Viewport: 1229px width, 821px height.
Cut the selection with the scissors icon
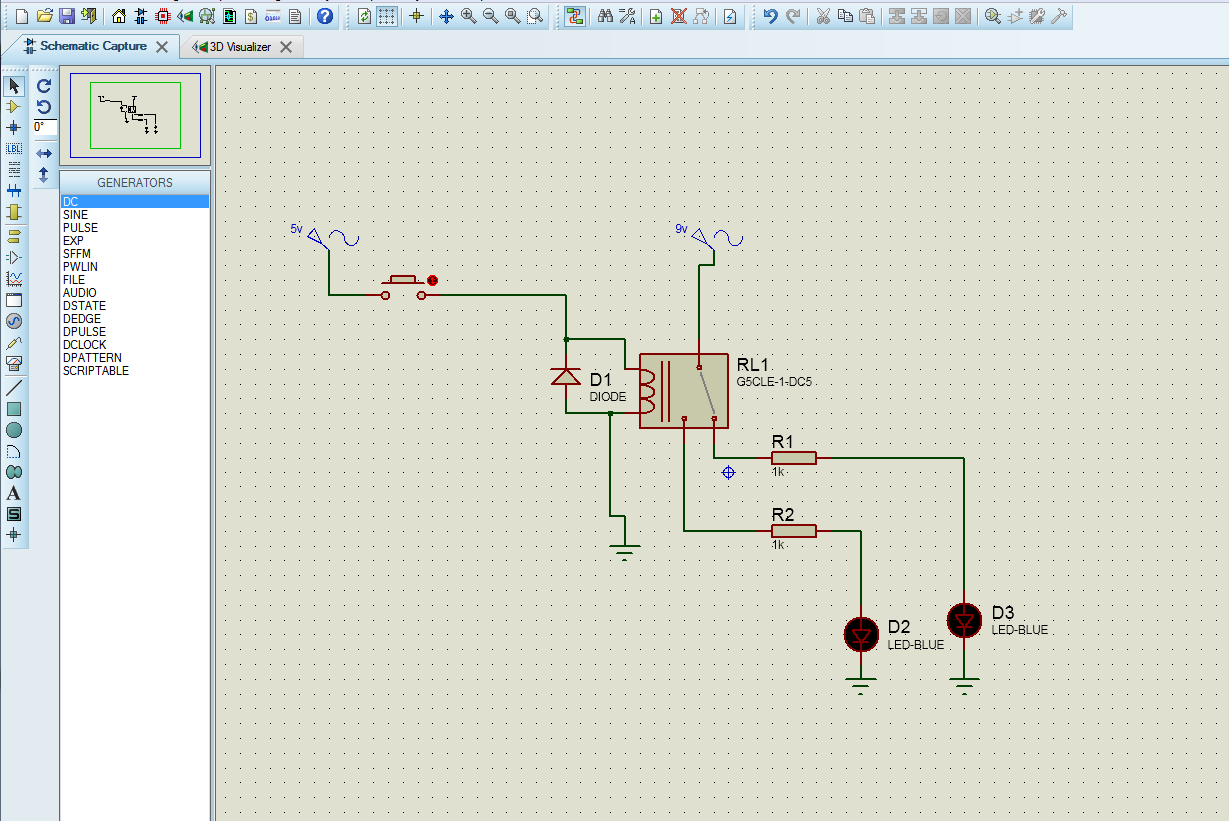(x=823, y=16)
